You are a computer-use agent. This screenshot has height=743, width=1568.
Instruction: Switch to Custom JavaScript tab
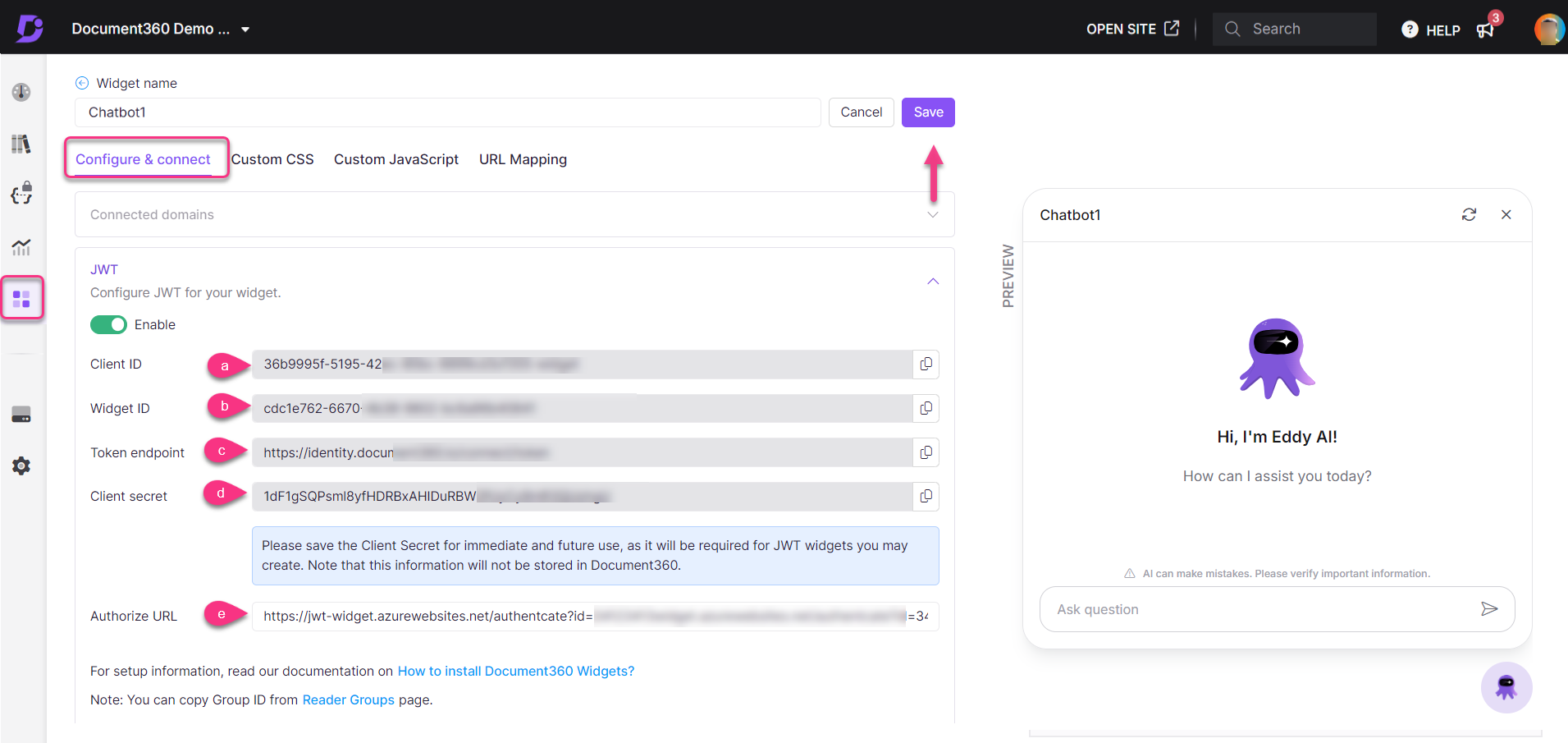pos(396,159)
